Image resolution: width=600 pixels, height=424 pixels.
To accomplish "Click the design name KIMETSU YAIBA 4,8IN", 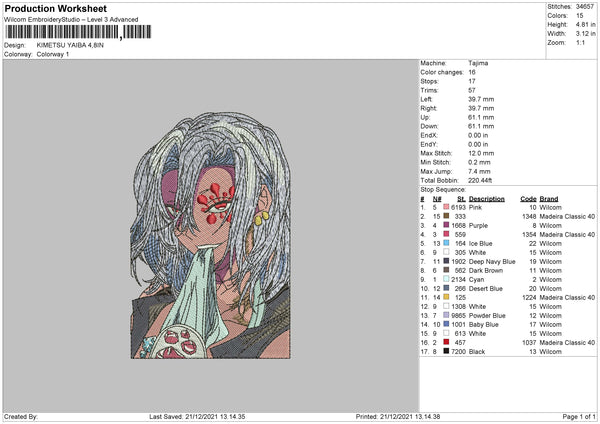I will [70, 45].
